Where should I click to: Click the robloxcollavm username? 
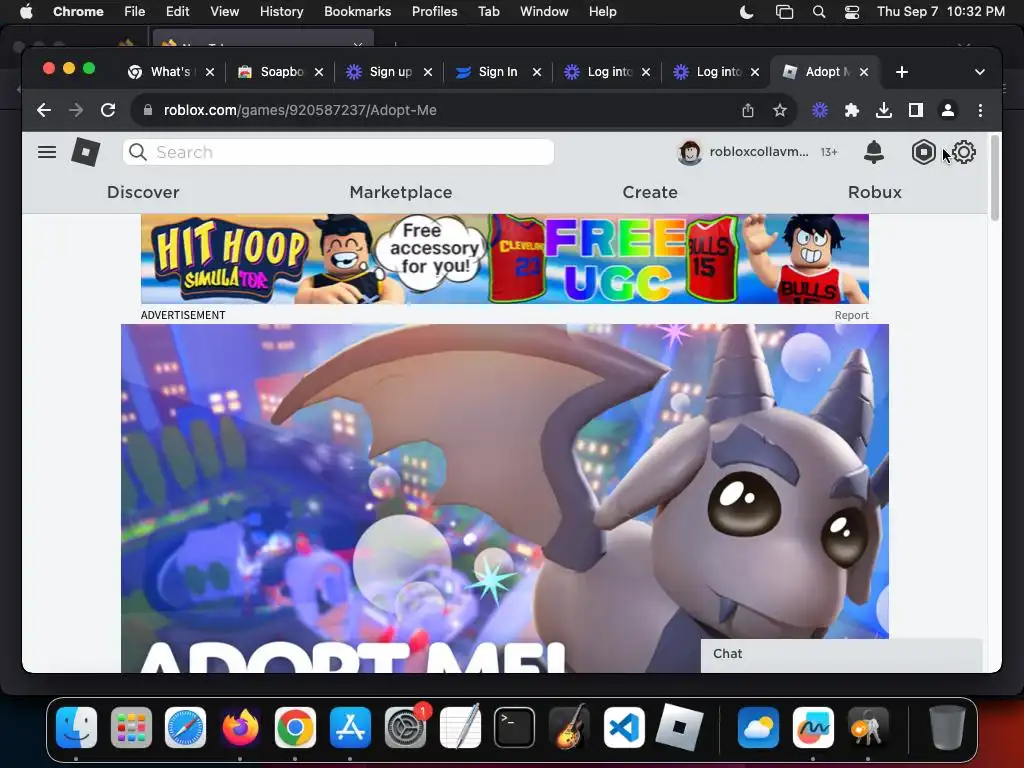click(759, 152)
